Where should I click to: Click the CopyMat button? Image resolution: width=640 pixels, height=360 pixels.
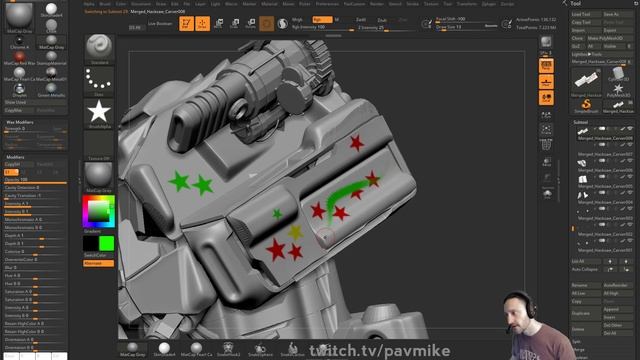click(x=19, y=110)
